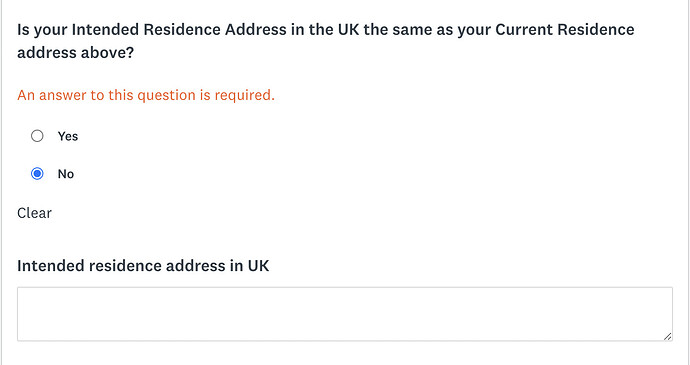Click the word Clear below radio options
The height and width of the screenshot is (365, 690).
pos(34,213)
